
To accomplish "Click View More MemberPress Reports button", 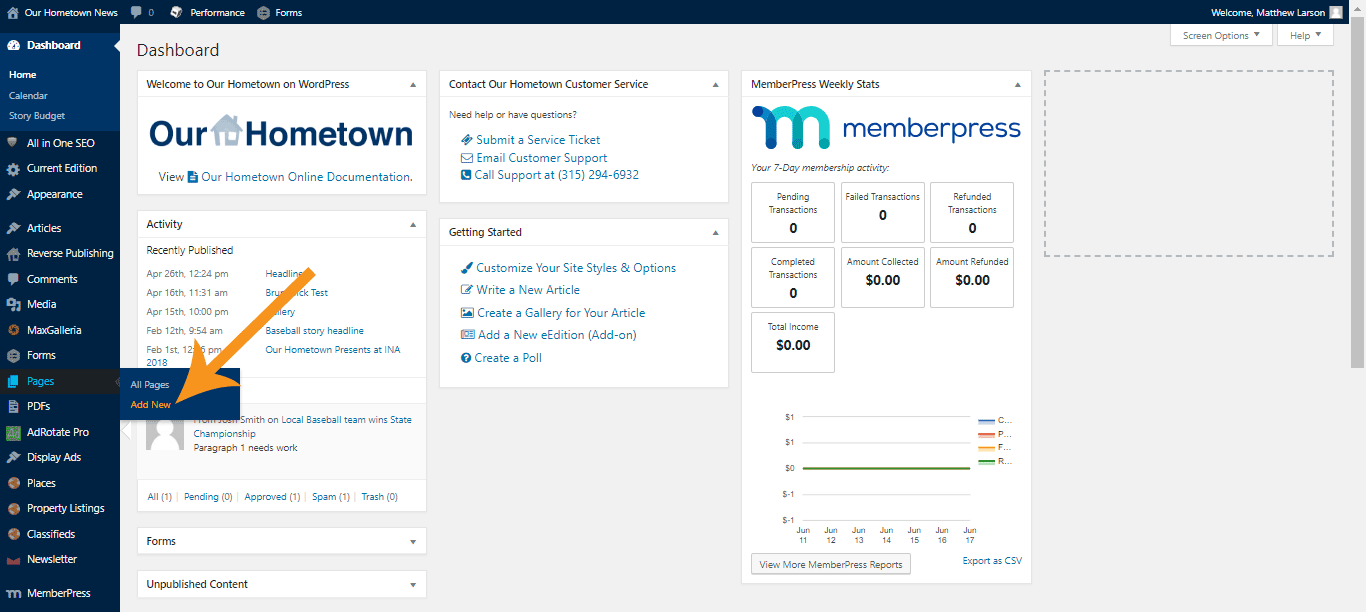I will 831,564.
